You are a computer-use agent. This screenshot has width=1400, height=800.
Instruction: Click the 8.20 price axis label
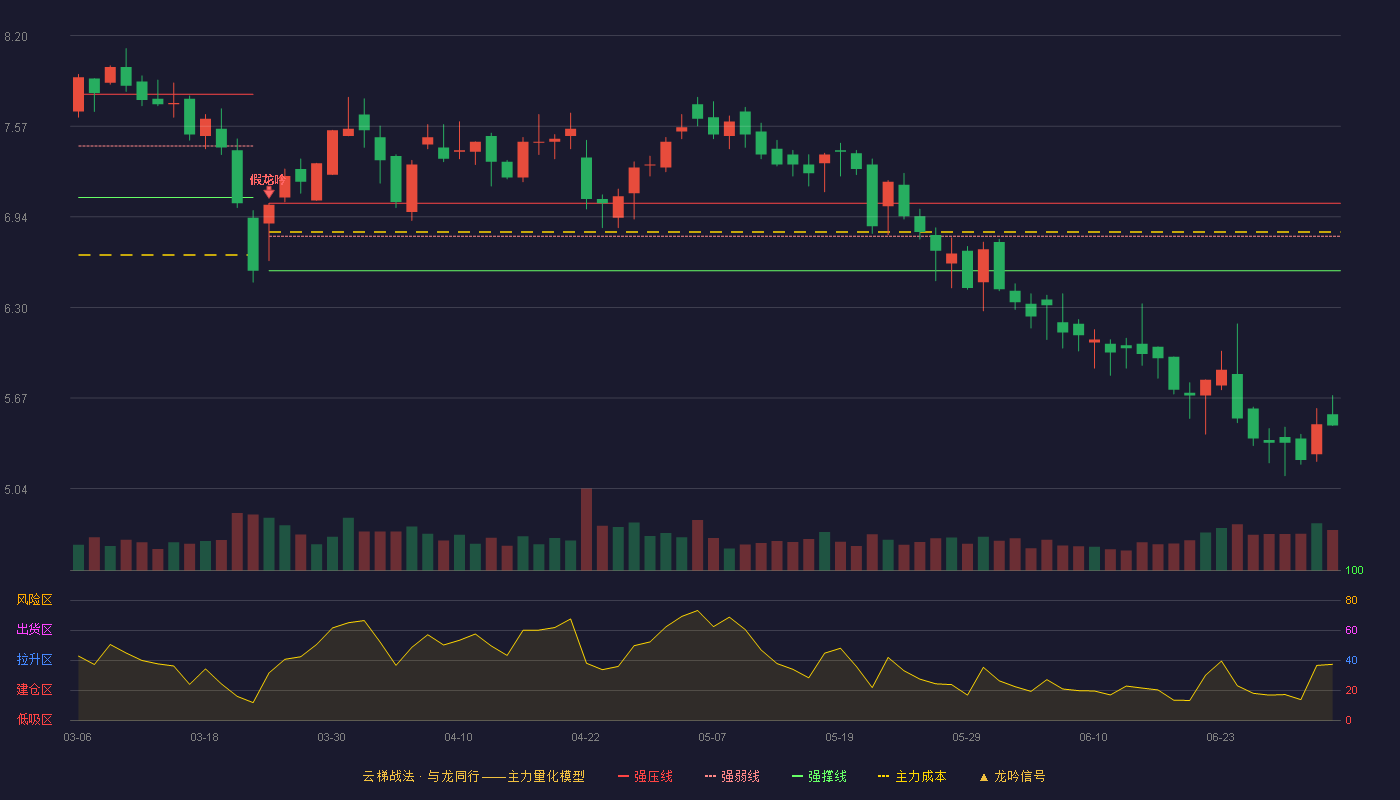(16, 37)
